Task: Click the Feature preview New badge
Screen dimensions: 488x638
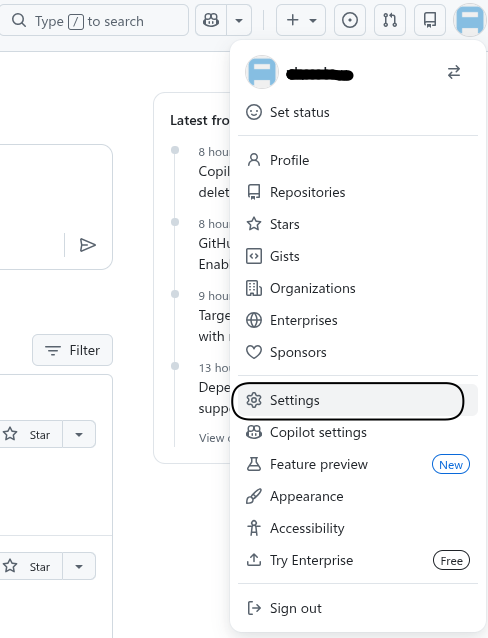Action: tap(451, 465)
